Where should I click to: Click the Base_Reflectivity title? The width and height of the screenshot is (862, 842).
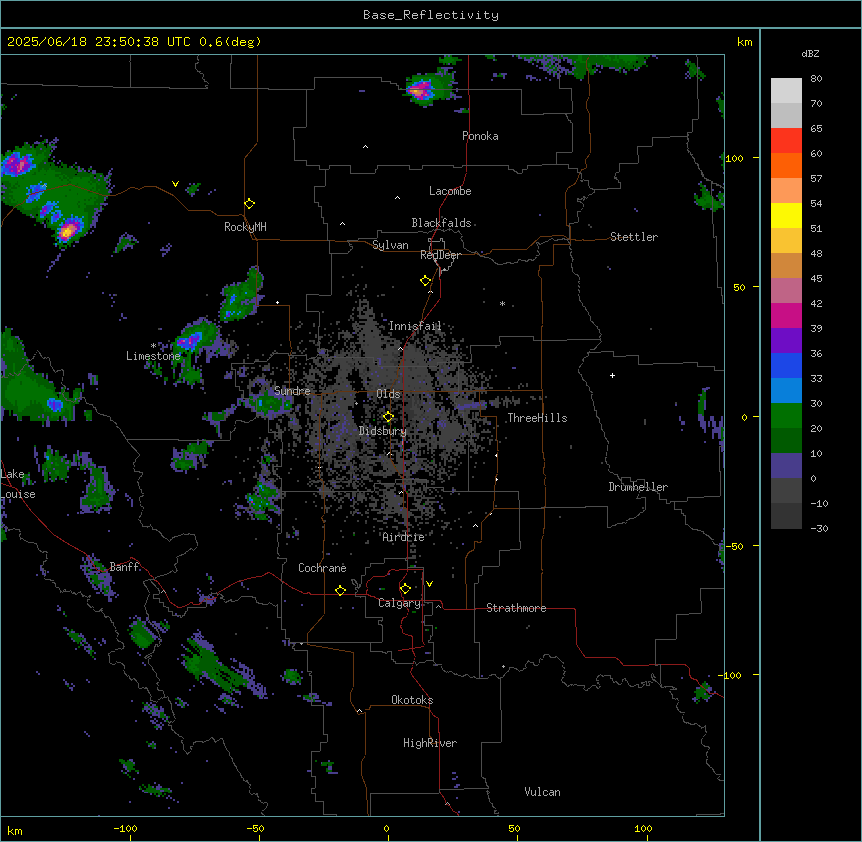pyautogui.click(x=431, y=15)
